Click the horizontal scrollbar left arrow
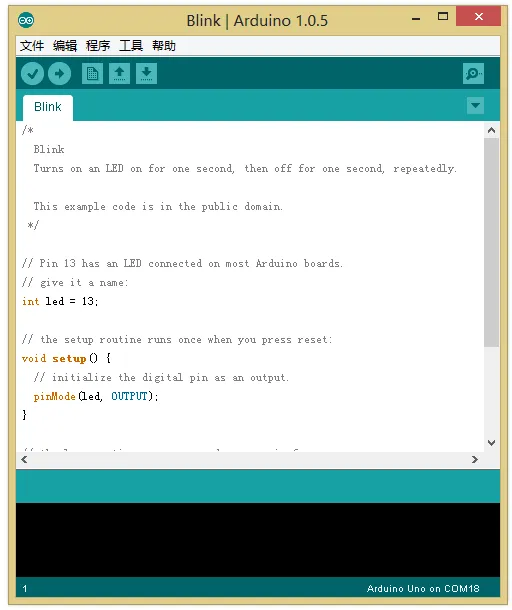The width and height of the screenshot is (512, 610). click(24, 460)
